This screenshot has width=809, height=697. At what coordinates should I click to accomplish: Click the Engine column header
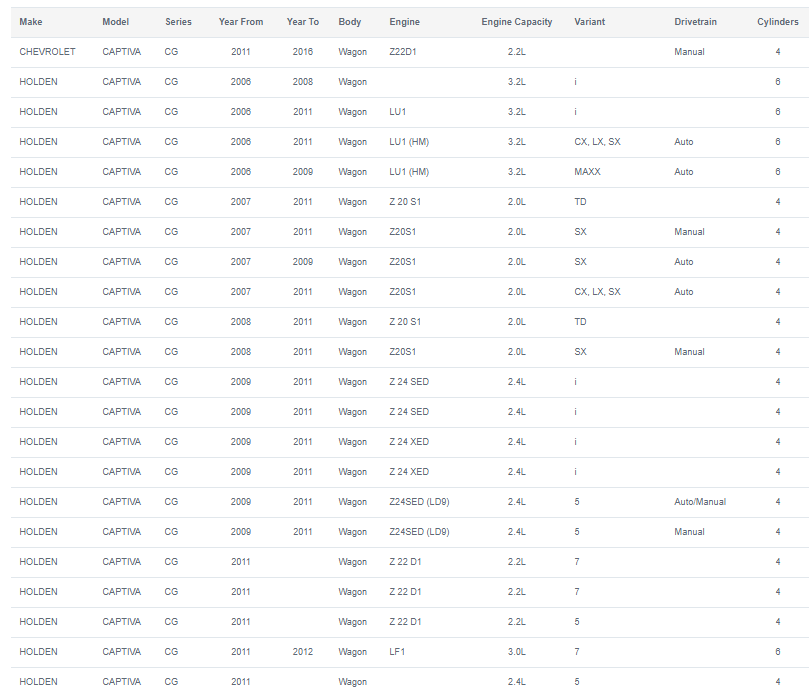(x=404, y=22)
